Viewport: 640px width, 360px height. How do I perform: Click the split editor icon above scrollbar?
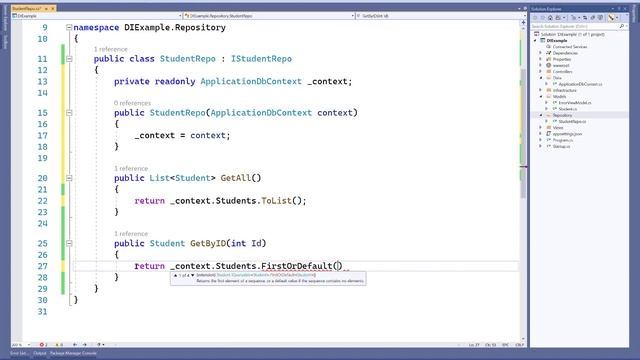(x=523, y=23)
